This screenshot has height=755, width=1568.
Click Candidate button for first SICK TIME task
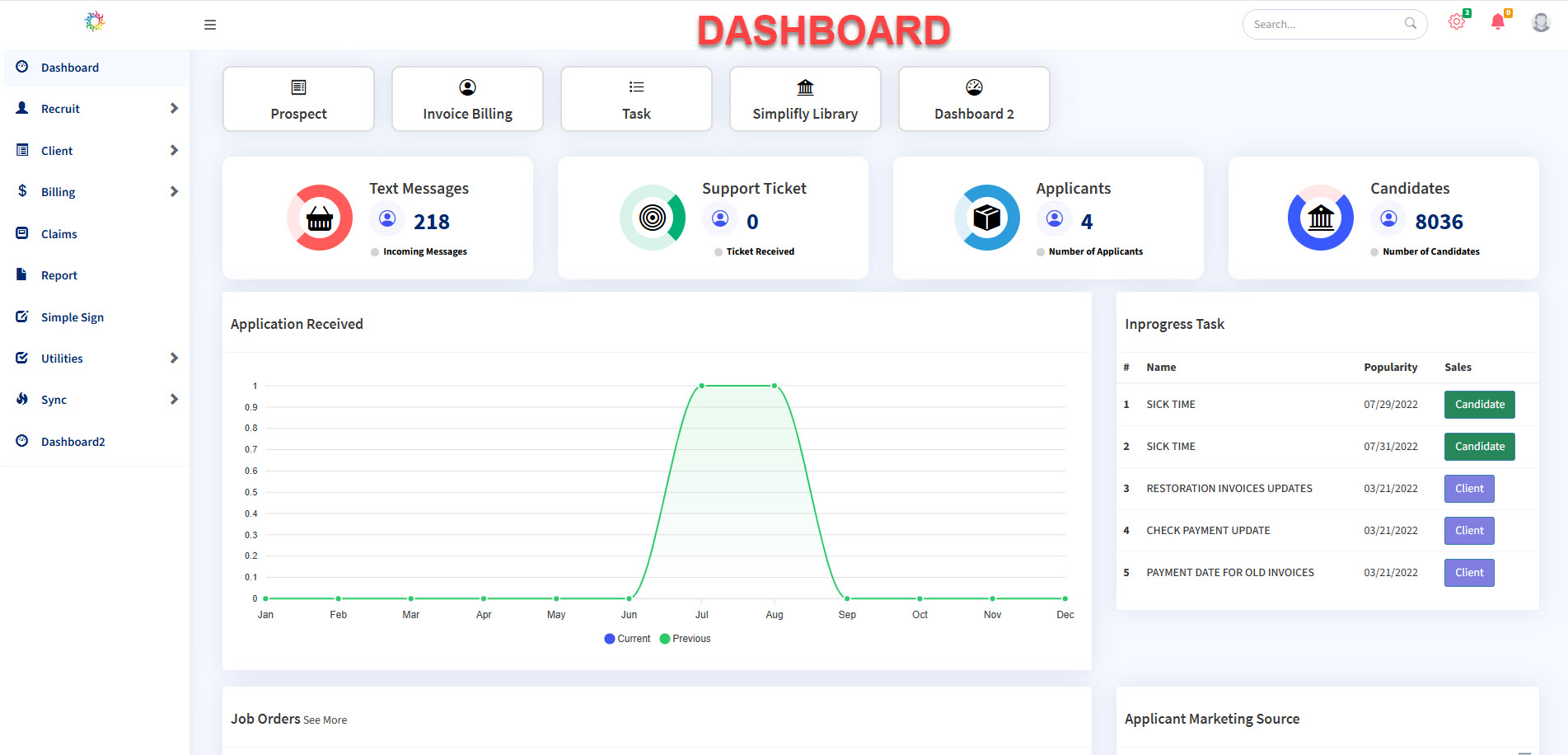(x=1479, y=405)
